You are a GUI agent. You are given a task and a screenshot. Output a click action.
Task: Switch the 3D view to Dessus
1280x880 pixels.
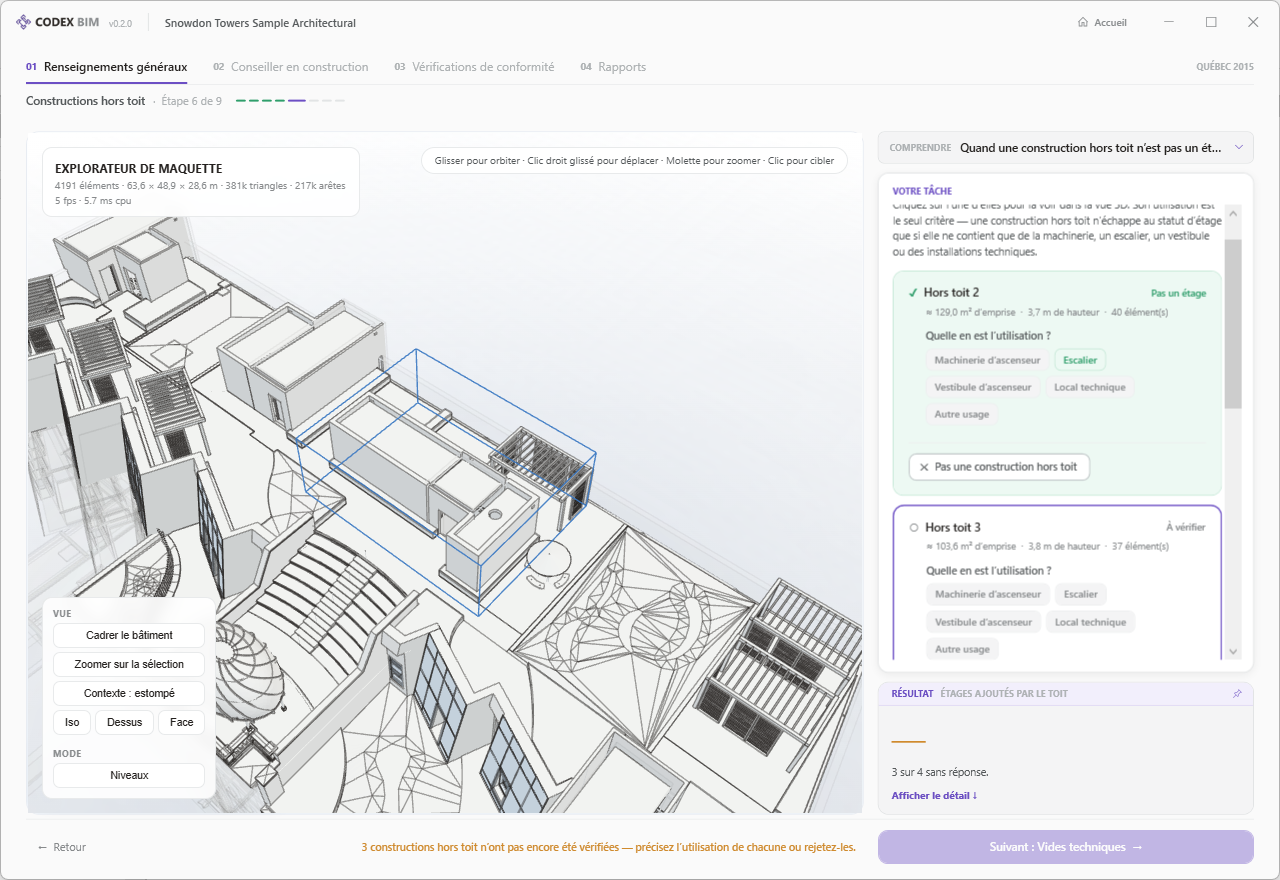tap(124, 722)
